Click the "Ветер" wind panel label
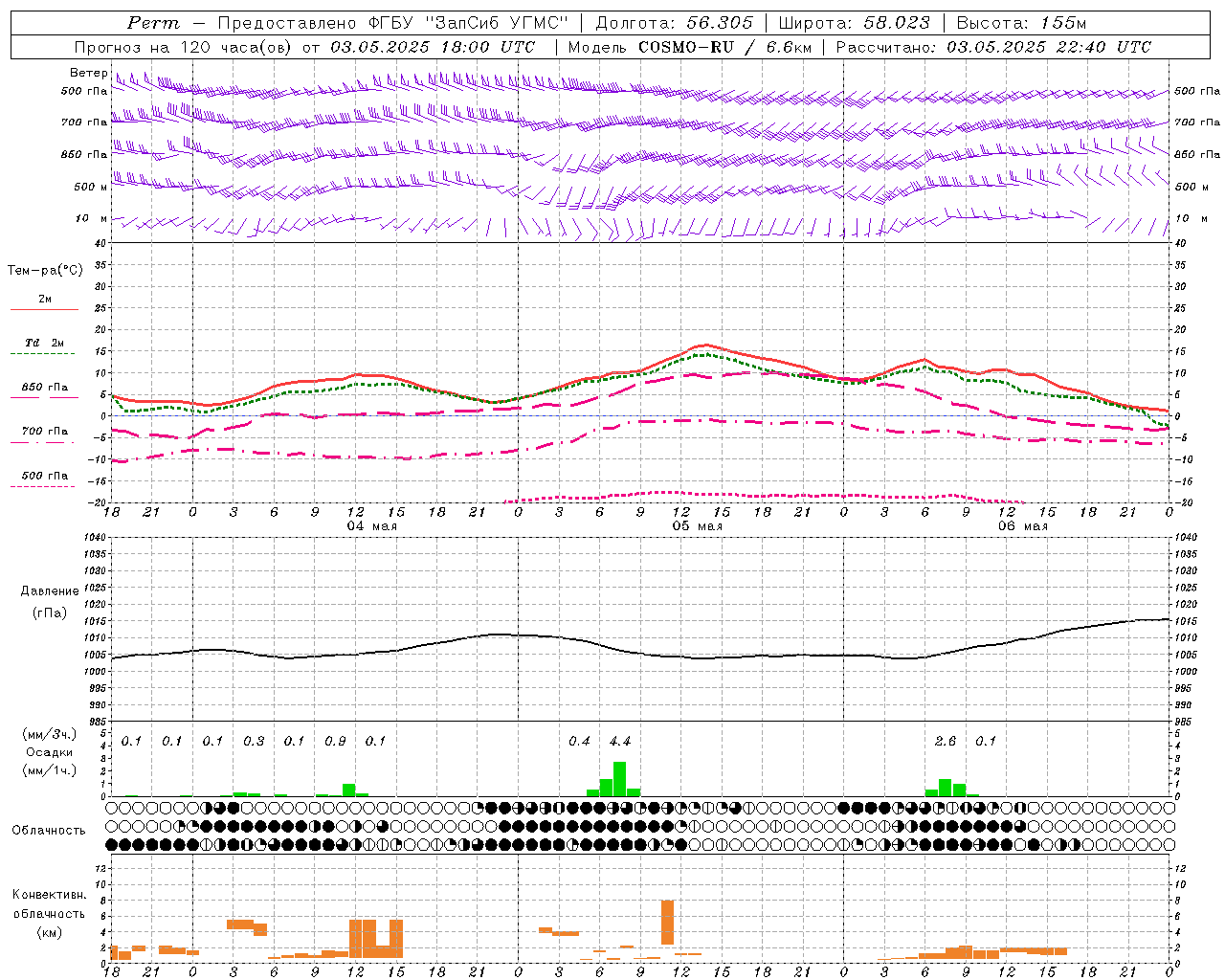Viewport: 1225px width, 980px height. [88, 73]
